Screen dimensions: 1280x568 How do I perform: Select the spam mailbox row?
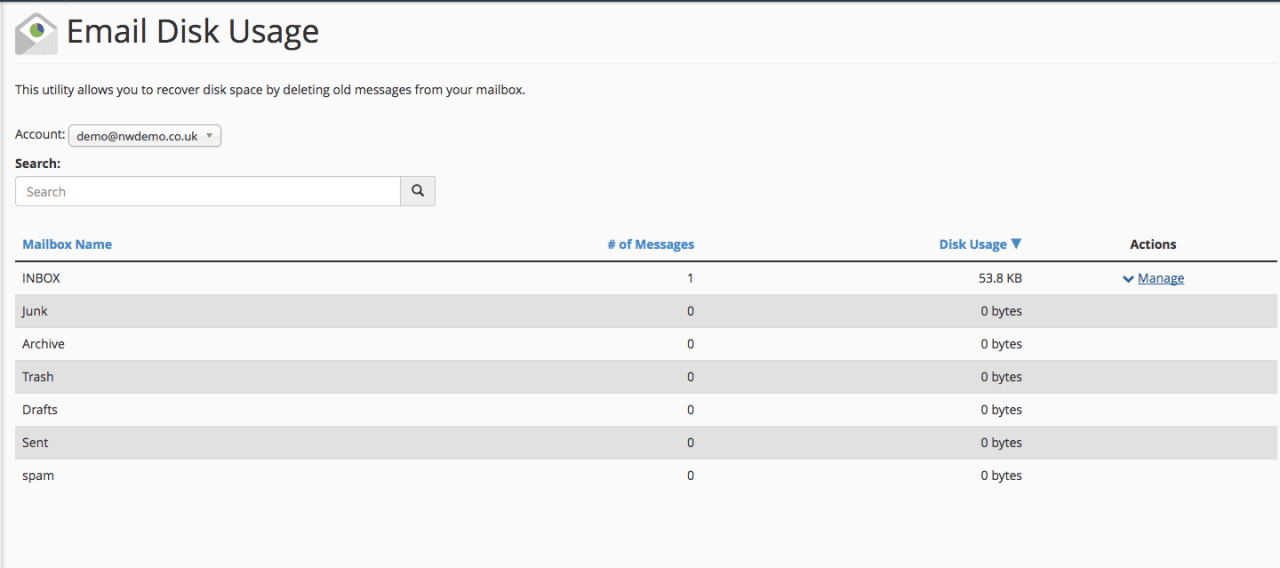[646, 476]
